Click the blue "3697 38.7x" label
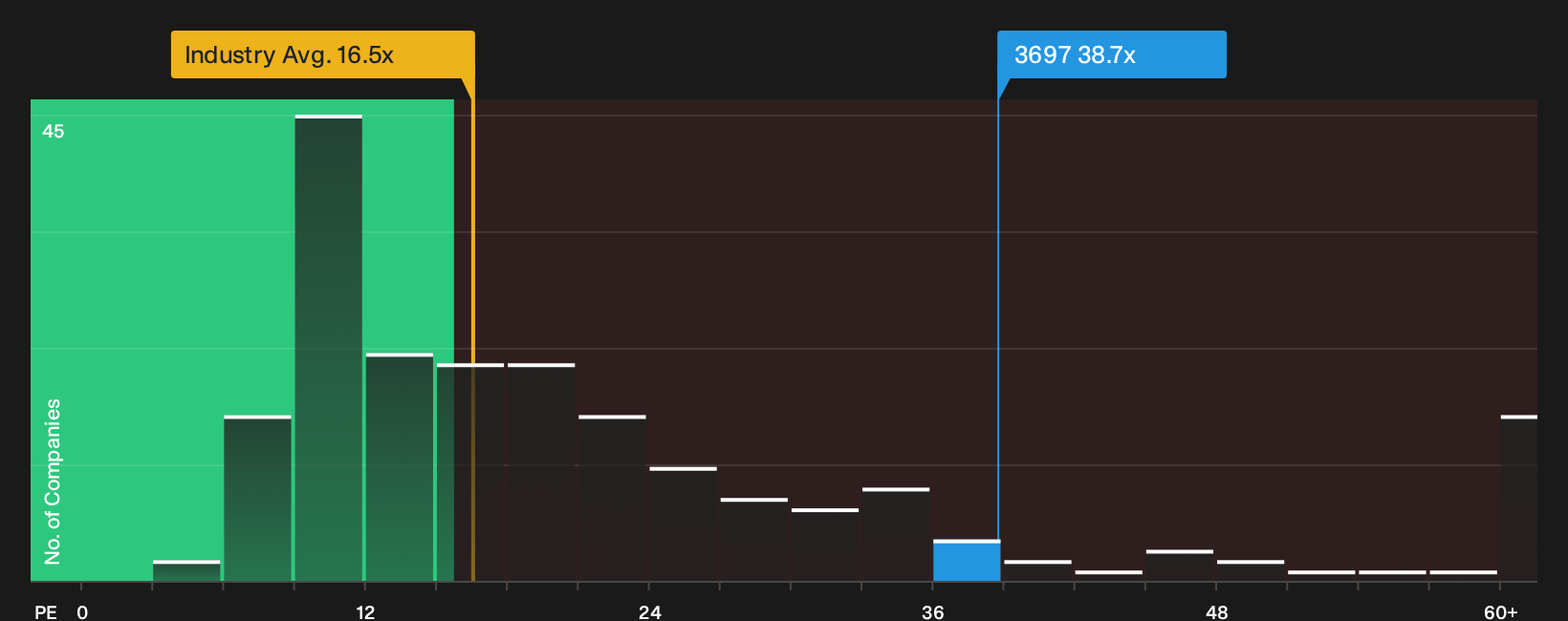The image size is (1568, 621). (1111, 54)
